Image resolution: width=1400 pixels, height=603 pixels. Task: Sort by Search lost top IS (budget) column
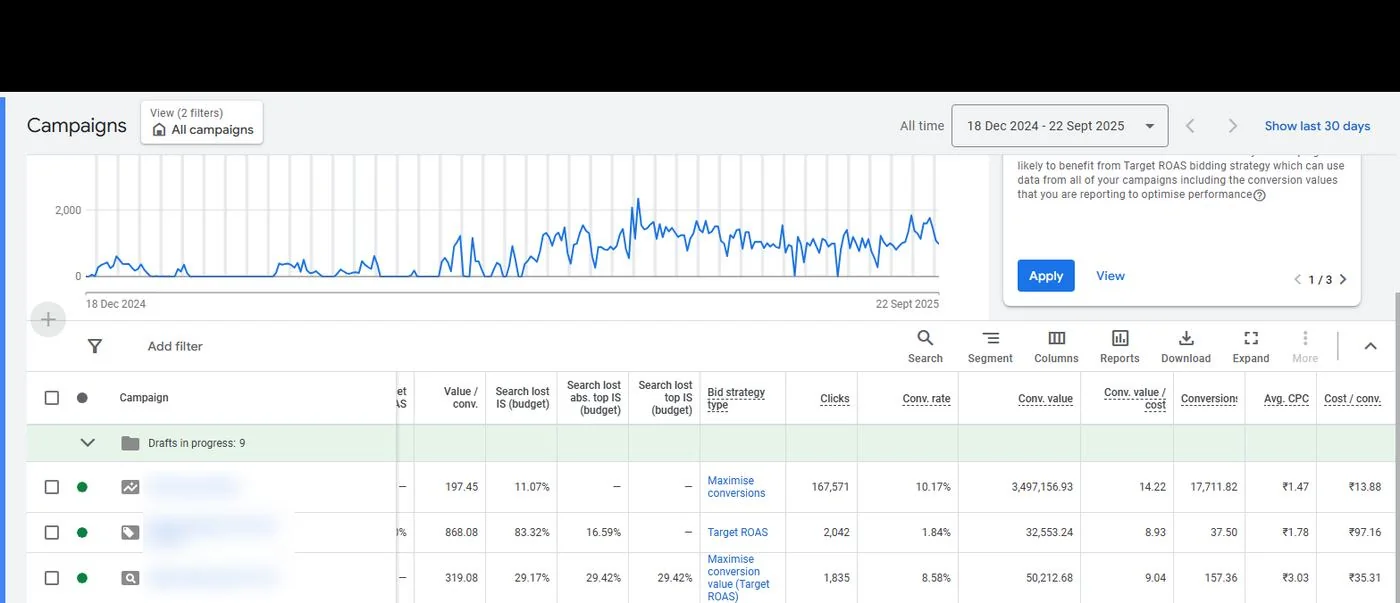point(666,398)
